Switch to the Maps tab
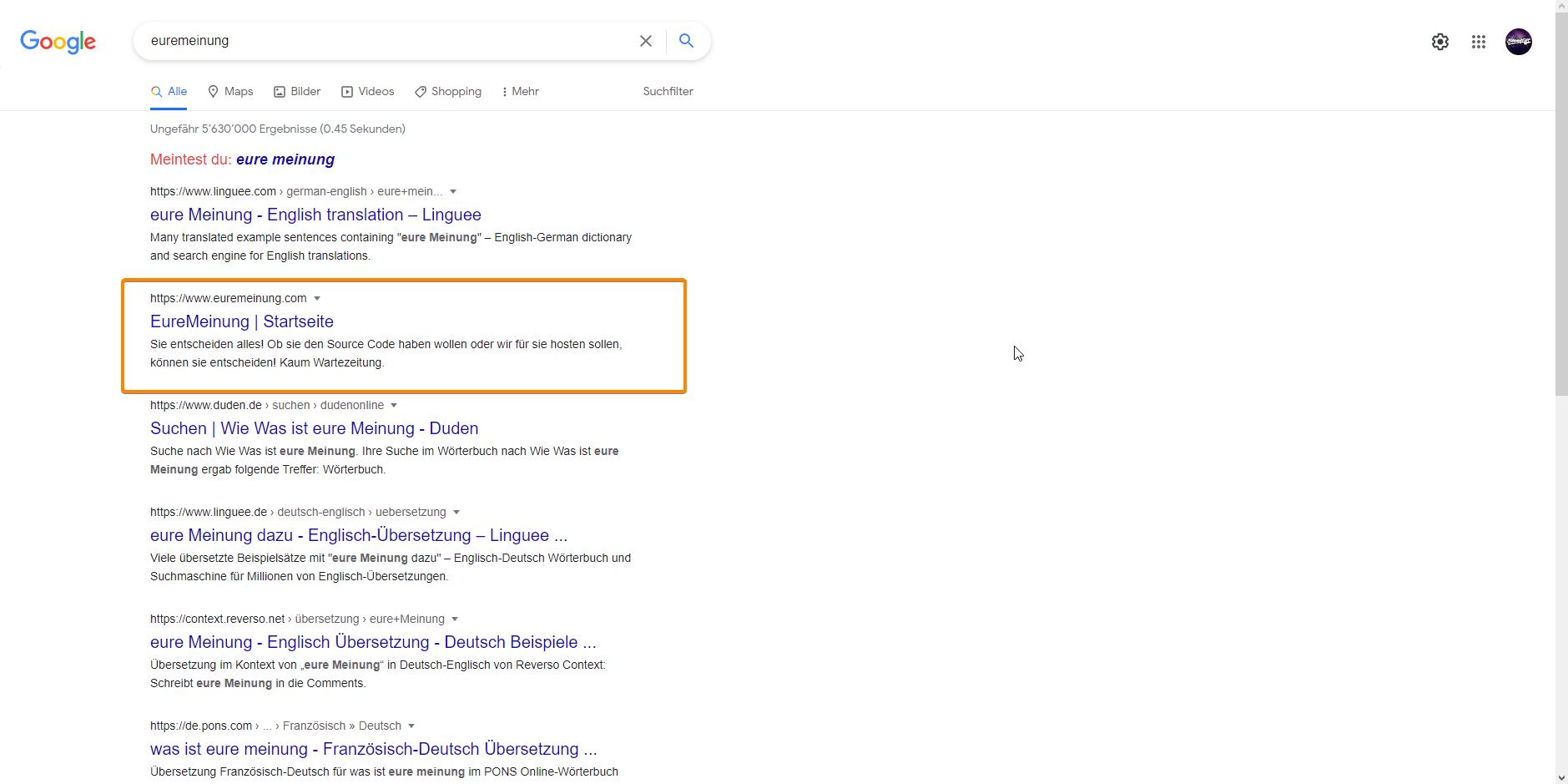The width and height of the screenshot is (1568, 784). 230,92
